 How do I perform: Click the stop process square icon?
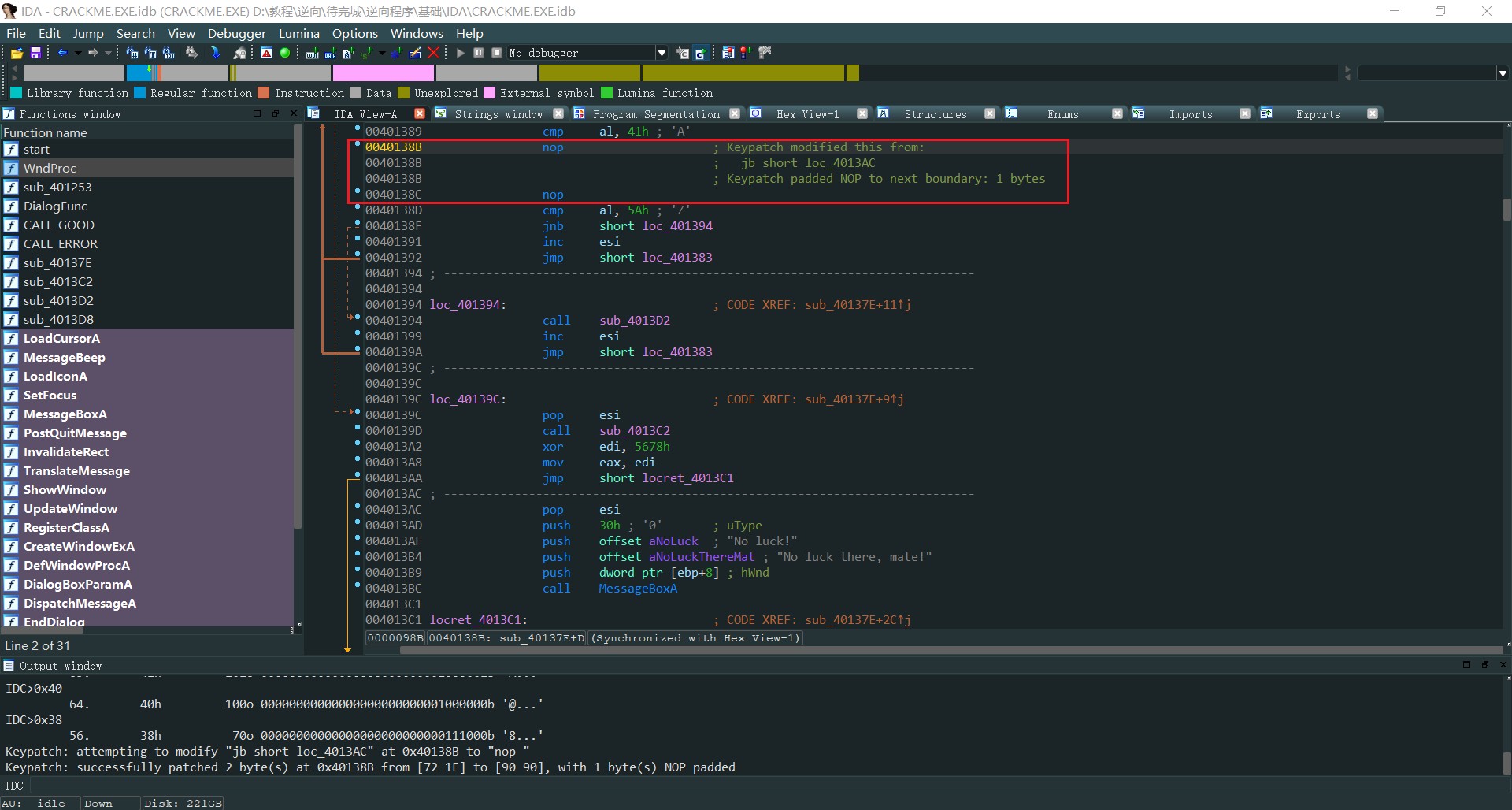coord(497,53)
